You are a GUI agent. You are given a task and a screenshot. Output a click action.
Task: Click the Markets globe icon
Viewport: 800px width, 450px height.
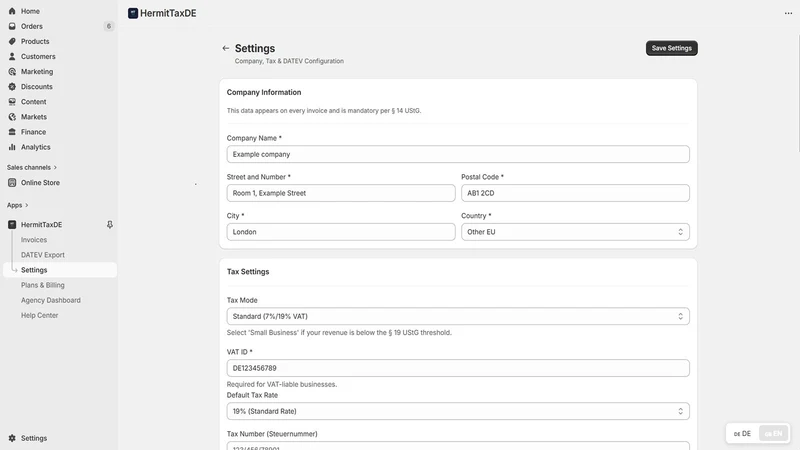(x=12, y=117)
